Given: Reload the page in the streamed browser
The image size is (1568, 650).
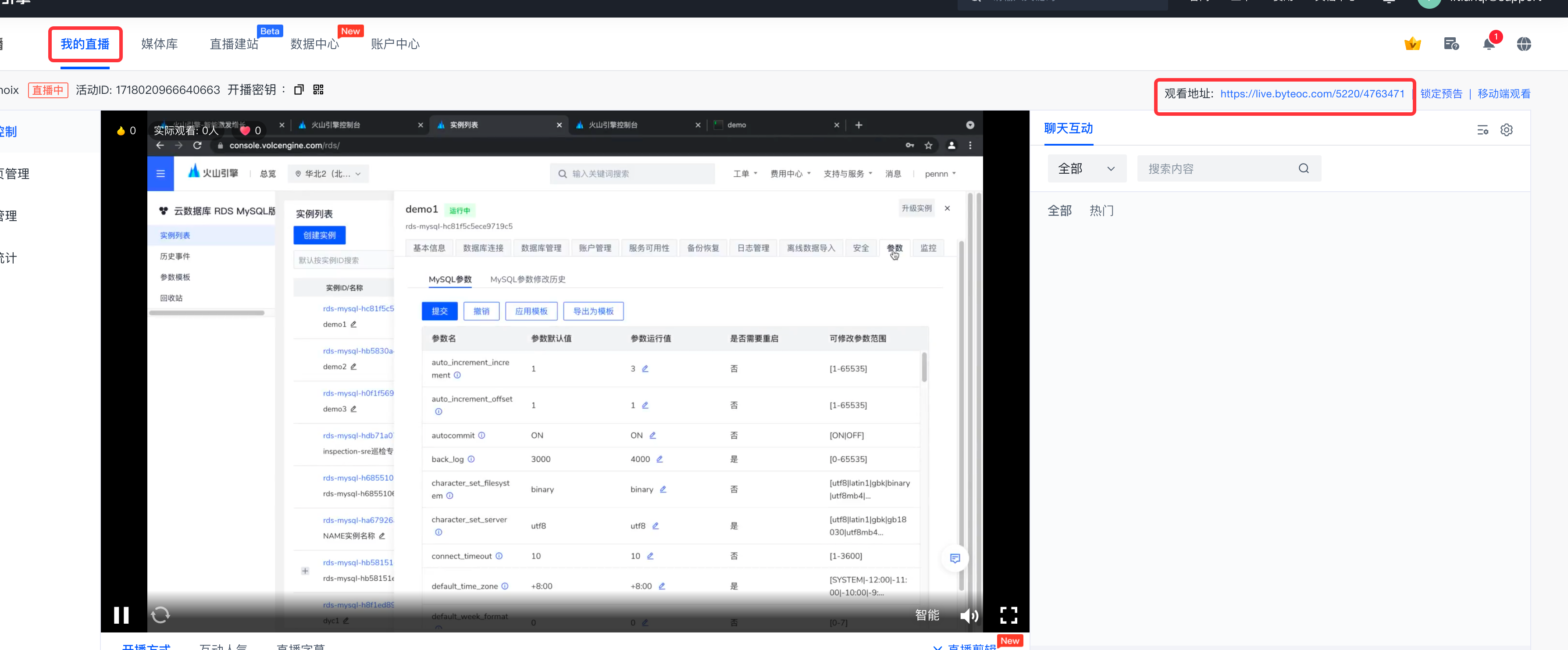Looking at the screenshot, I should click(x=197, y=146).
